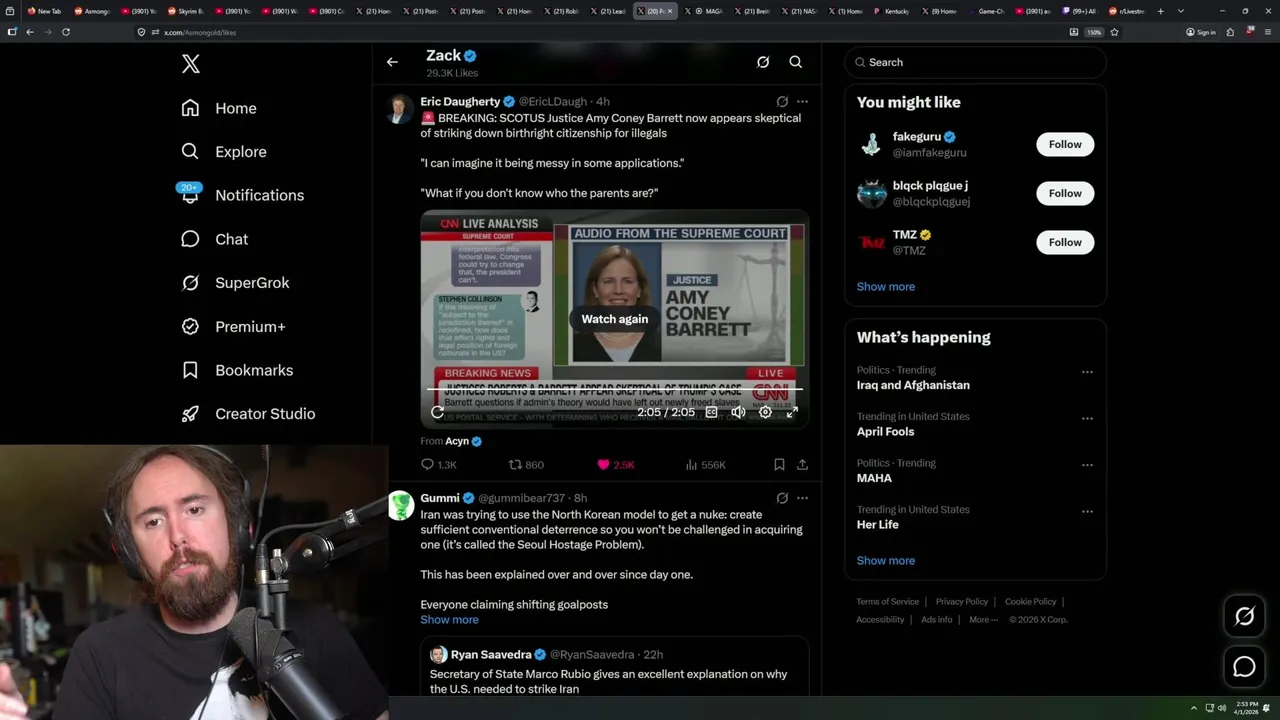Click the browser Sign in button
The width and height of the screenshot is (1280, 720).
click(x=1201, y=32)
